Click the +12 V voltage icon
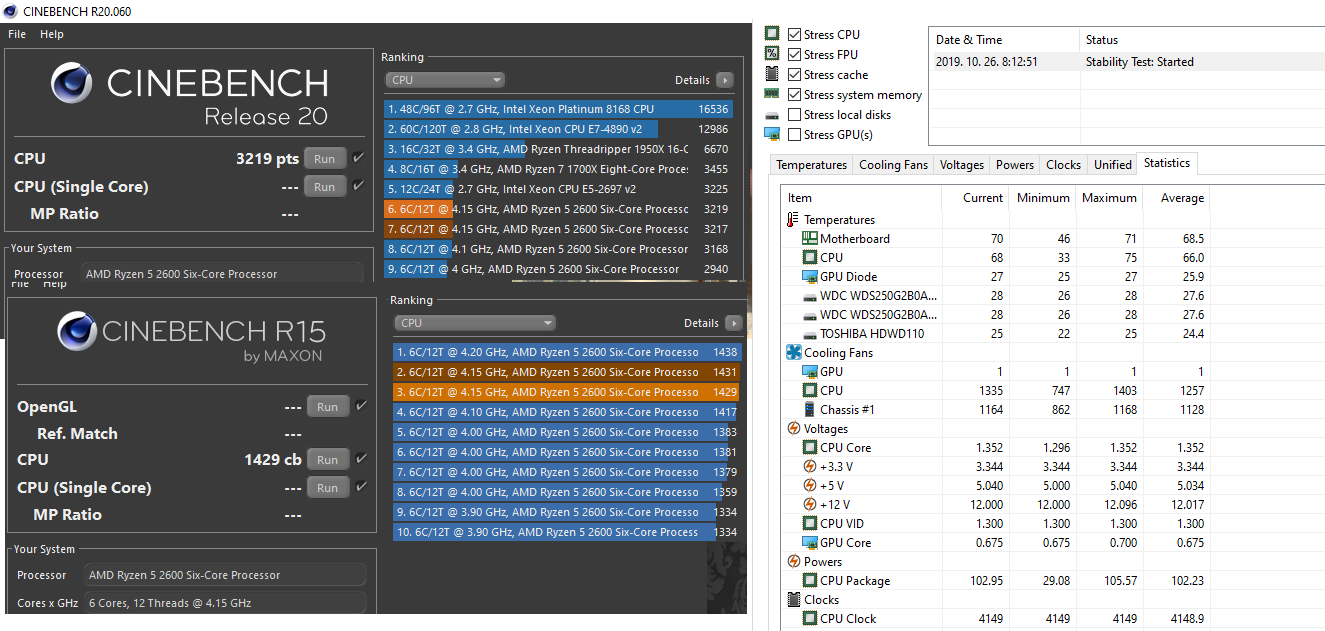Viewport: 1325px width, 631px height. click(x=810, y=504)
